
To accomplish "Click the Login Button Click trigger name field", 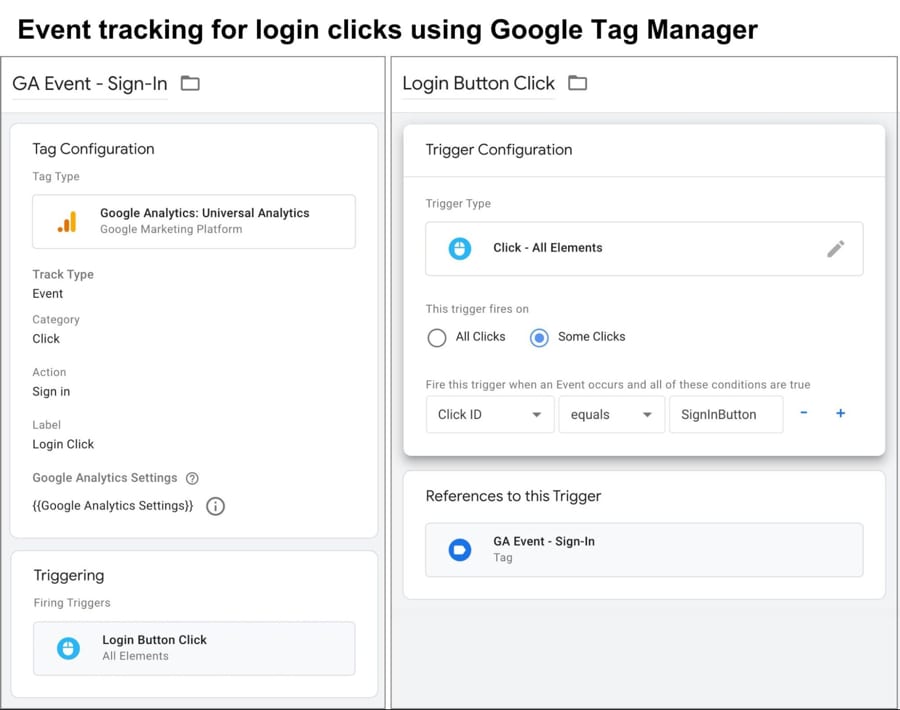I will 478,84.
